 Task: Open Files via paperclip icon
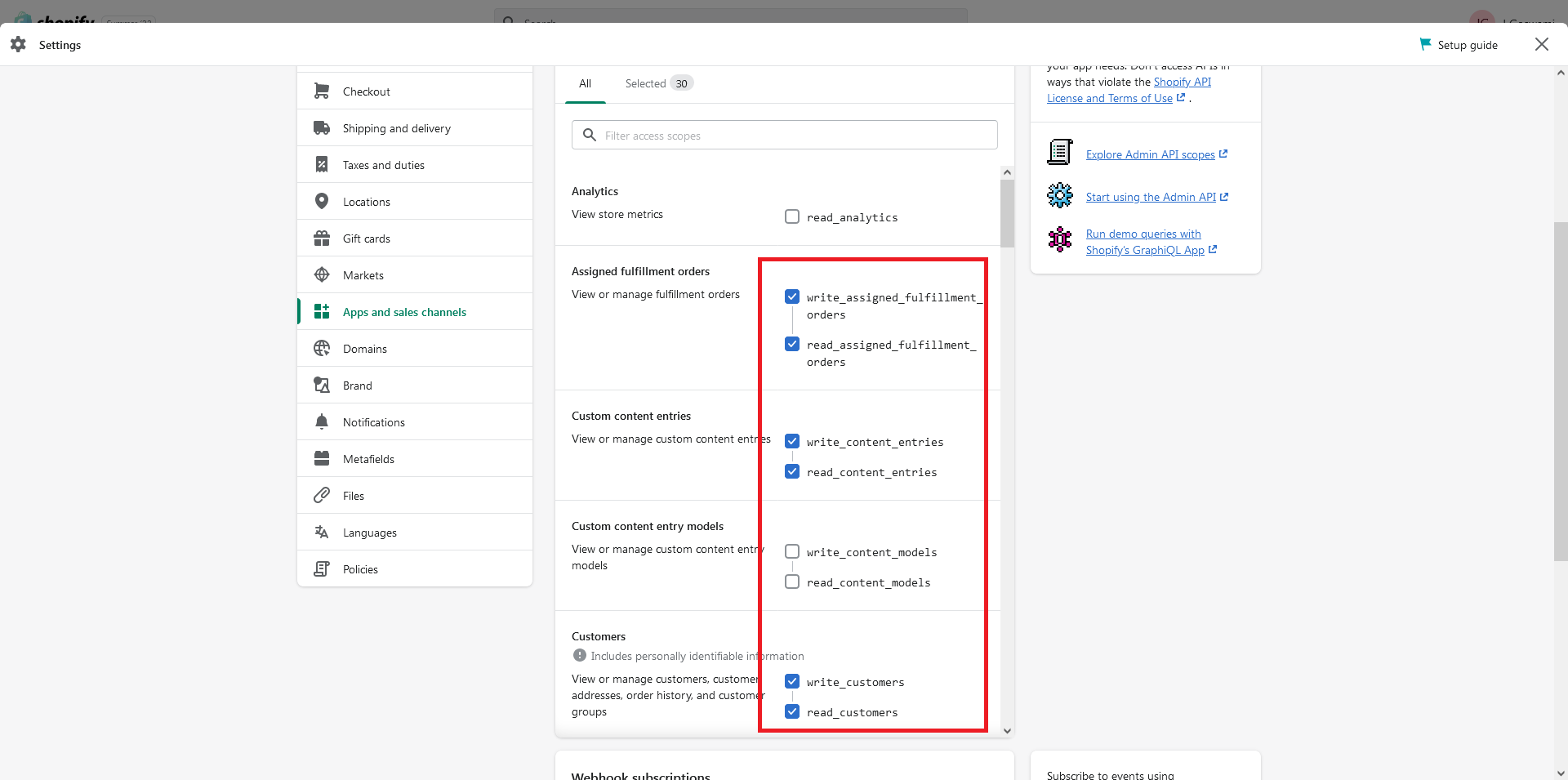click(322, 496)
